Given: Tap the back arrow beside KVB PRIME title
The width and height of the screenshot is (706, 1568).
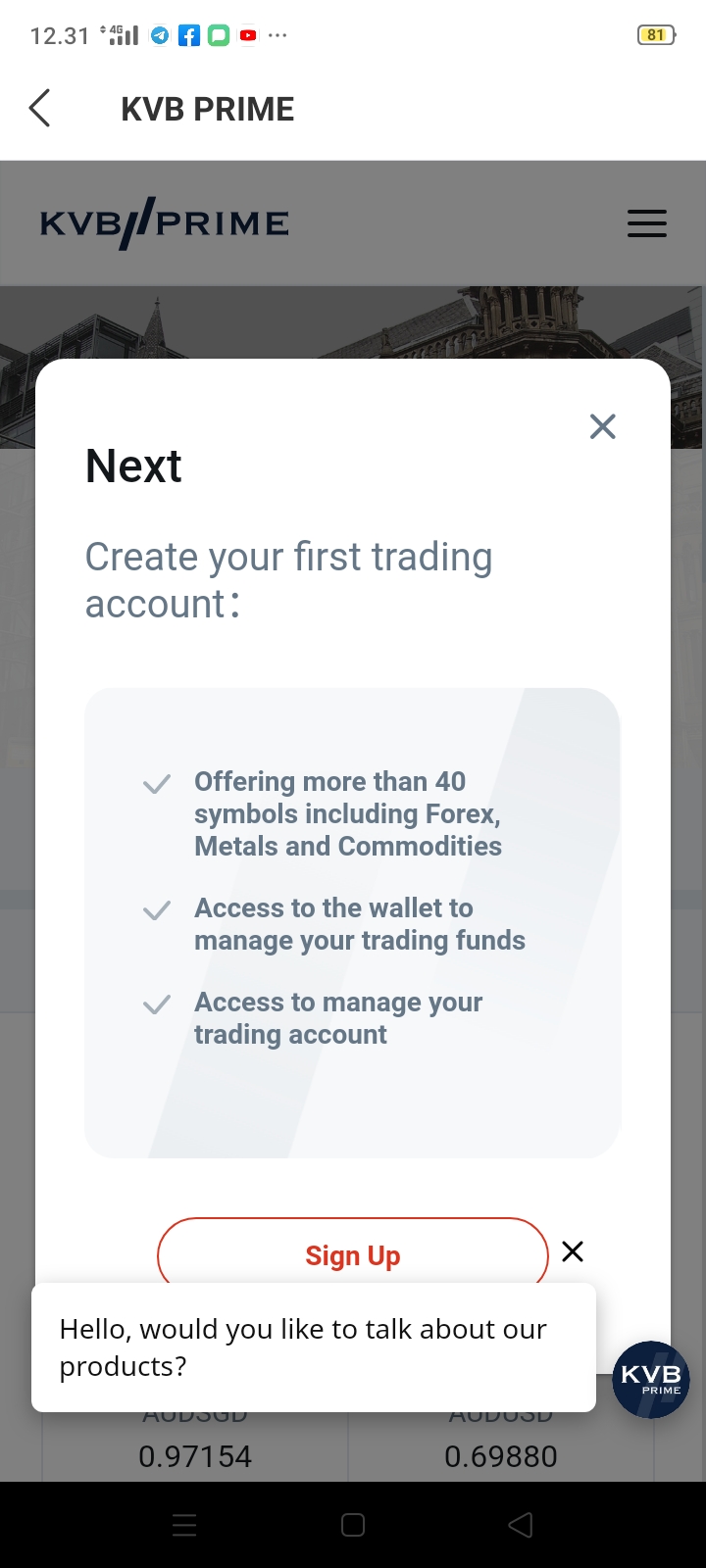Looking at the screenshot, I should [39, 109].
